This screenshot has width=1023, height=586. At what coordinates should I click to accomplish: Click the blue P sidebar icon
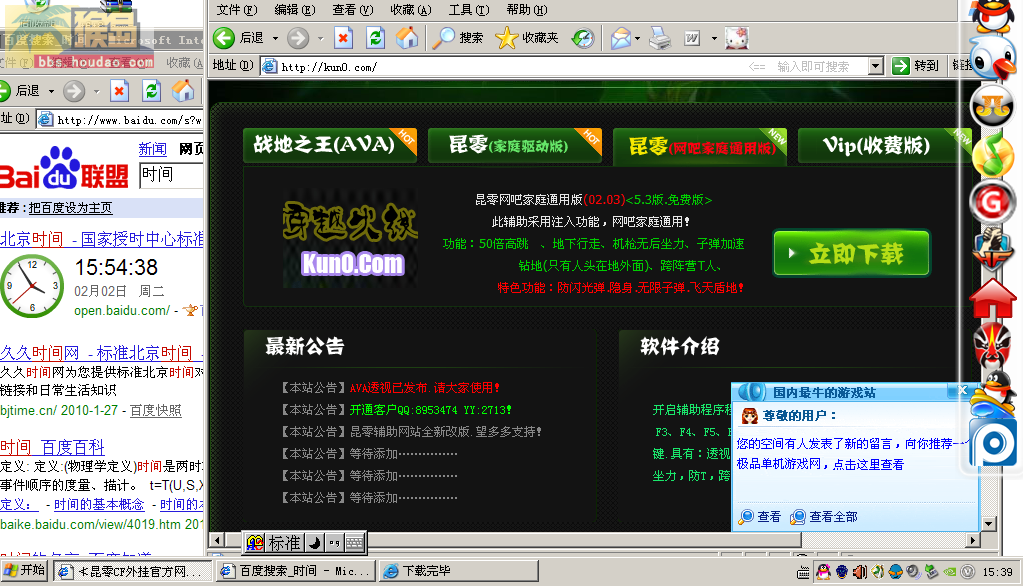click(994, 444)
